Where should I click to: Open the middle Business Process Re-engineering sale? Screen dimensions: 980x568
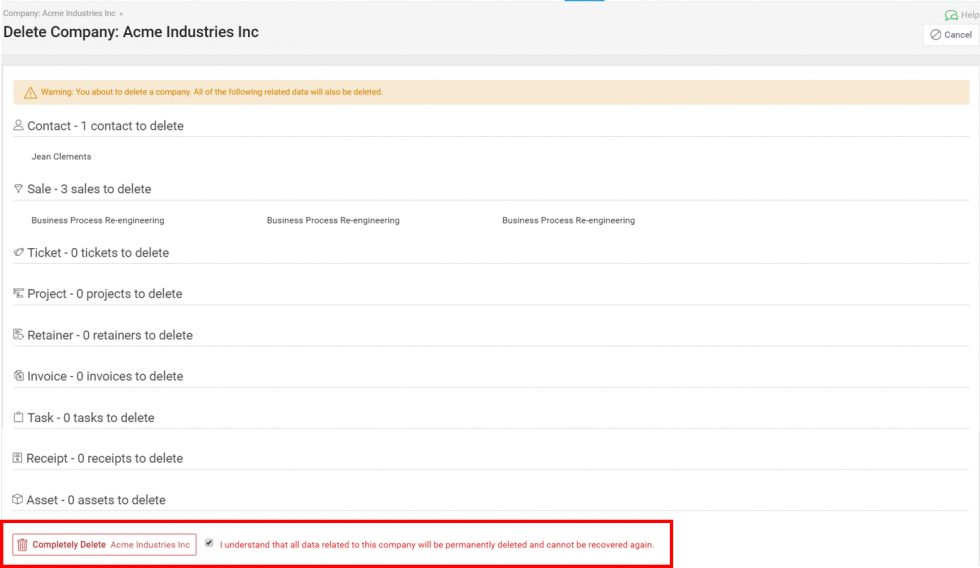tap(333, 220)
